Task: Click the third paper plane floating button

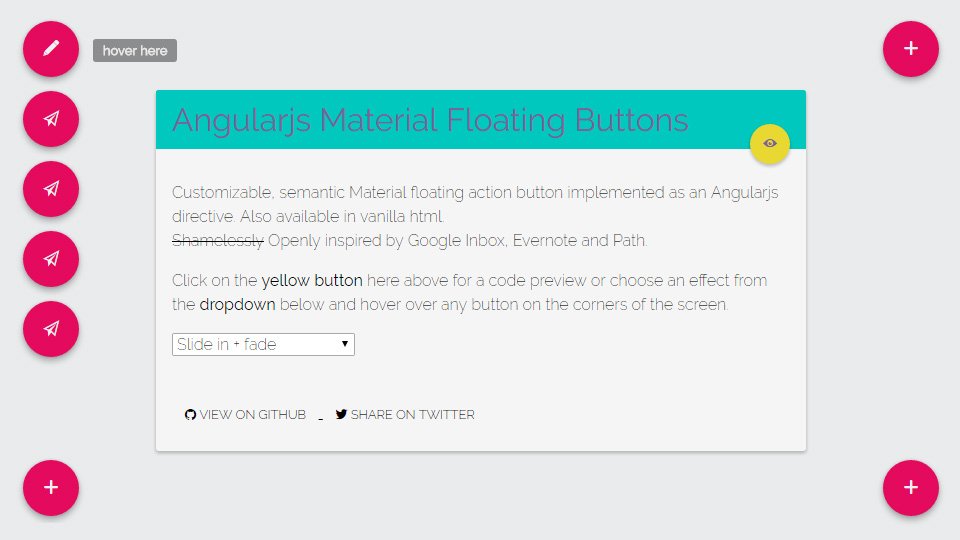Action: (51, 259)
